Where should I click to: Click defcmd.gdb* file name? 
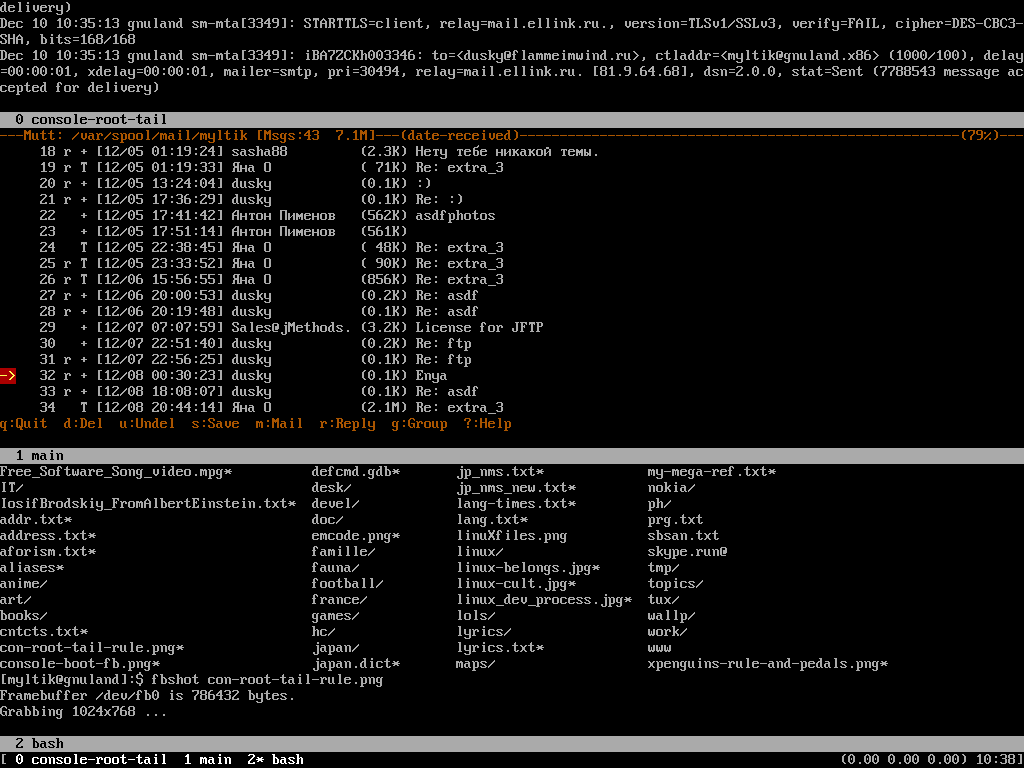click(356, 472)
